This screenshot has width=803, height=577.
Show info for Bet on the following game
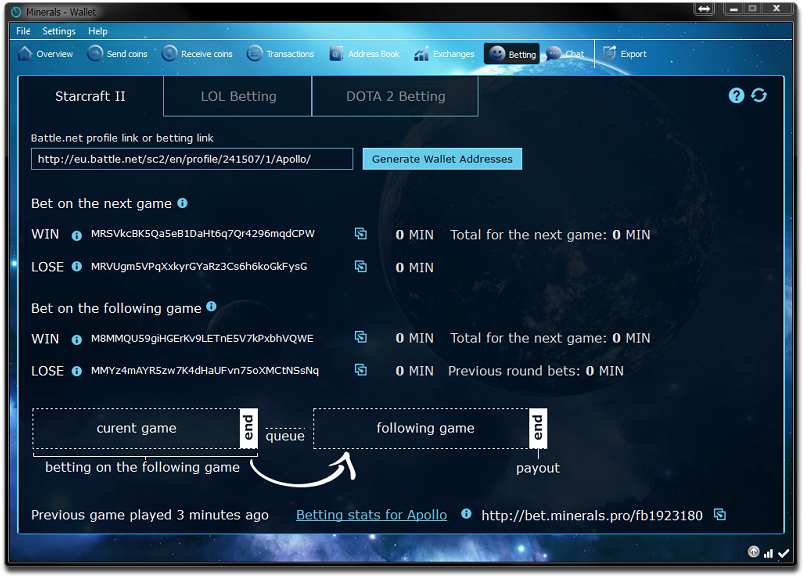(x=211, y=307)
